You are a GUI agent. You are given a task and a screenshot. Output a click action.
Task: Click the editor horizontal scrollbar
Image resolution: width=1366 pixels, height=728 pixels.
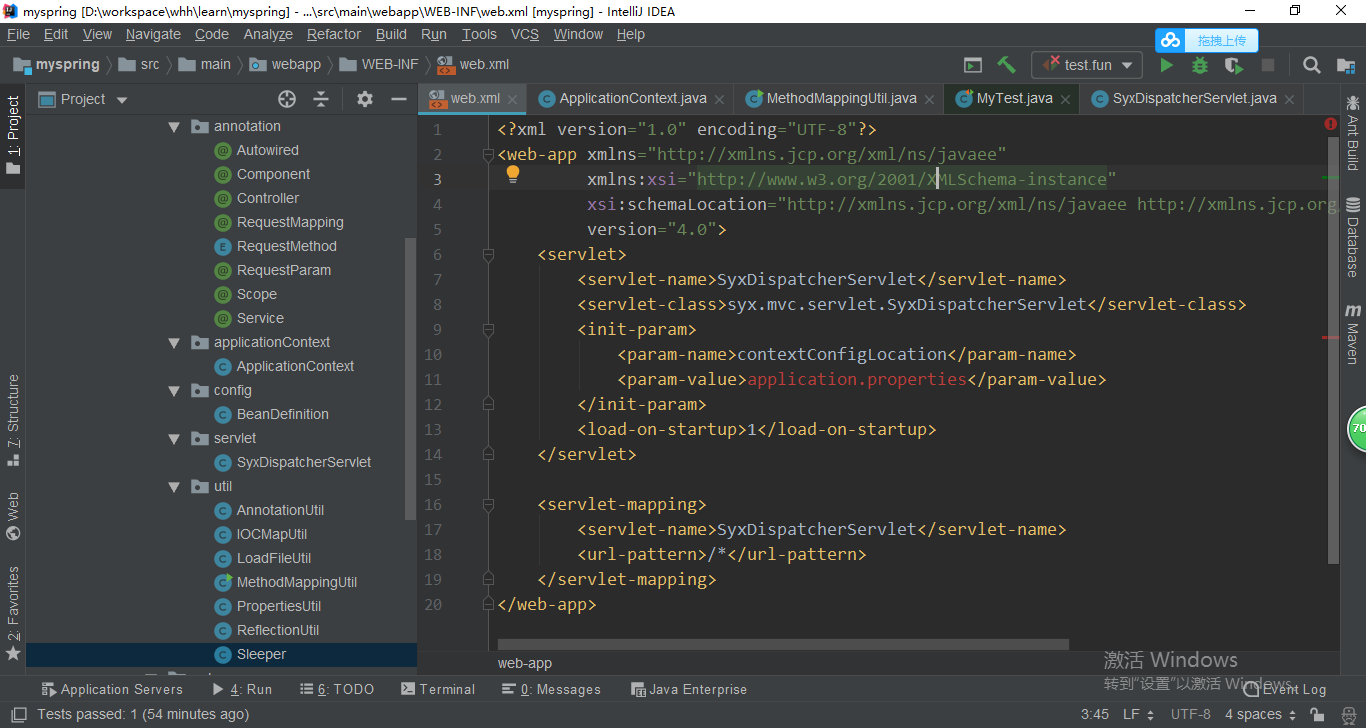tap(783, 645)
